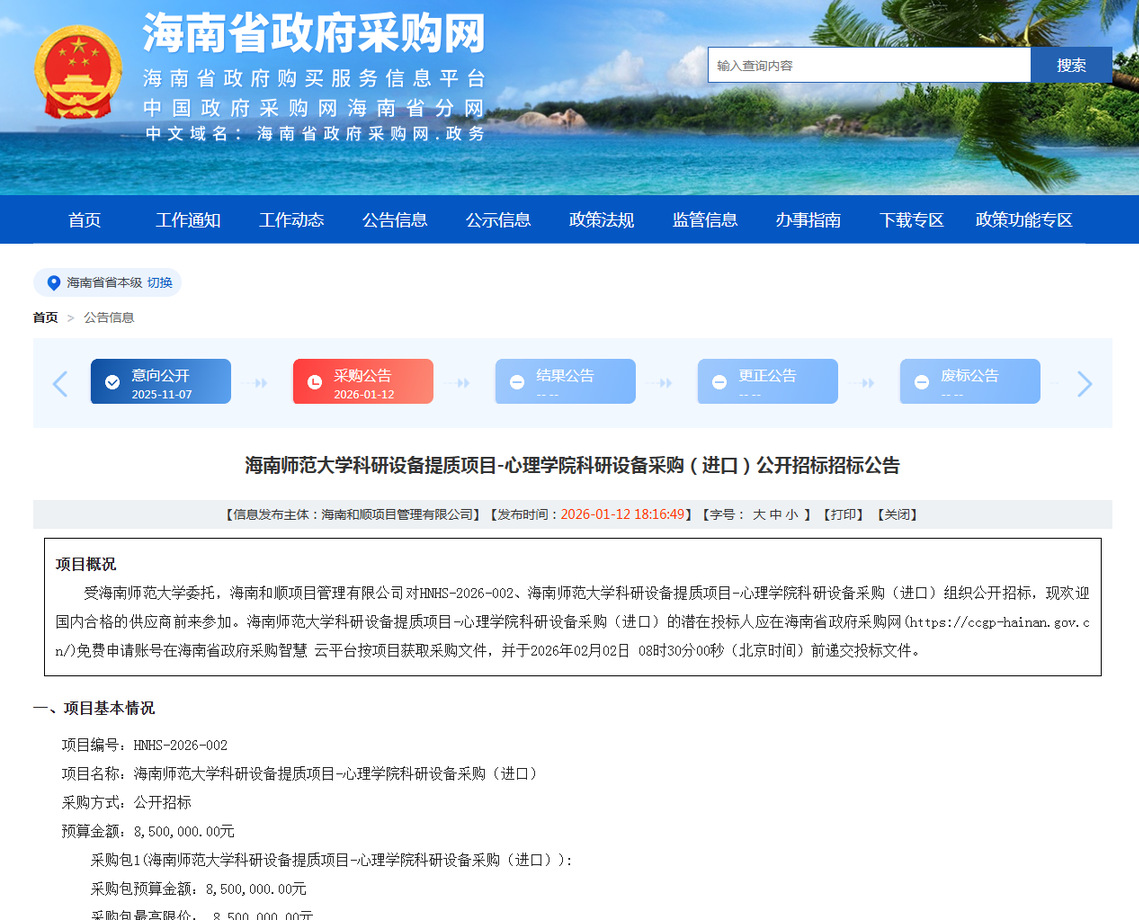Switch region via 切换 link
Viewport: 1139px width, 920px height.
[160, 283]
